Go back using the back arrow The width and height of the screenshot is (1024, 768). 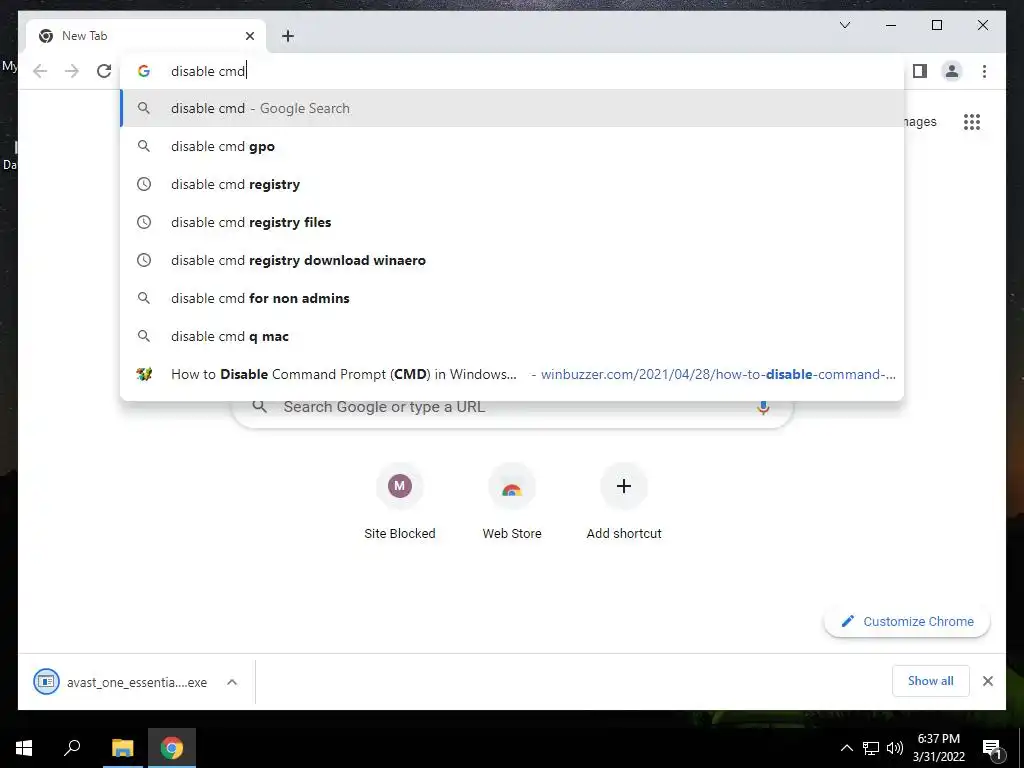pyautogui.click(x=40, y=71)
